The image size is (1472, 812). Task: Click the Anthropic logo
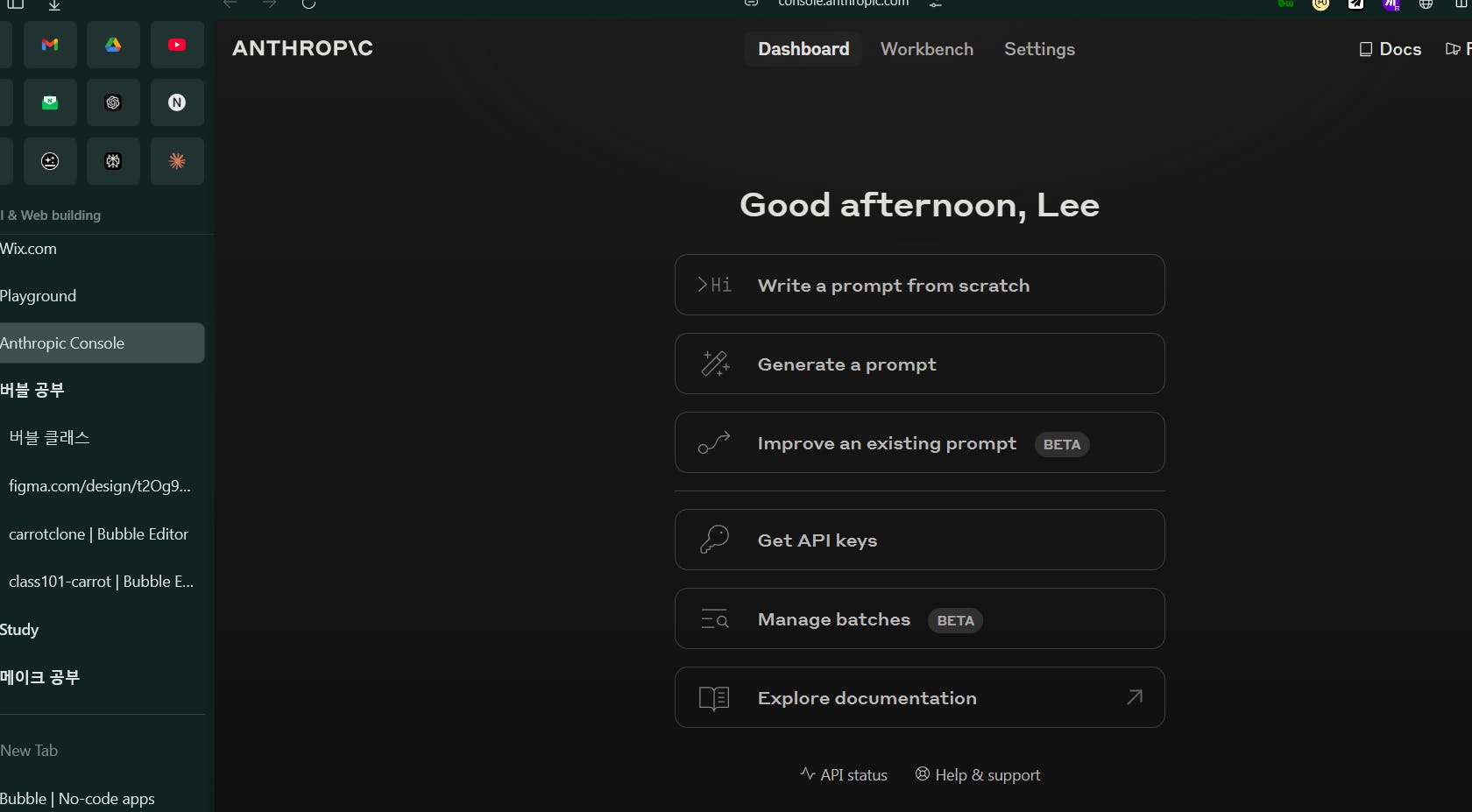tap(302, 48)
